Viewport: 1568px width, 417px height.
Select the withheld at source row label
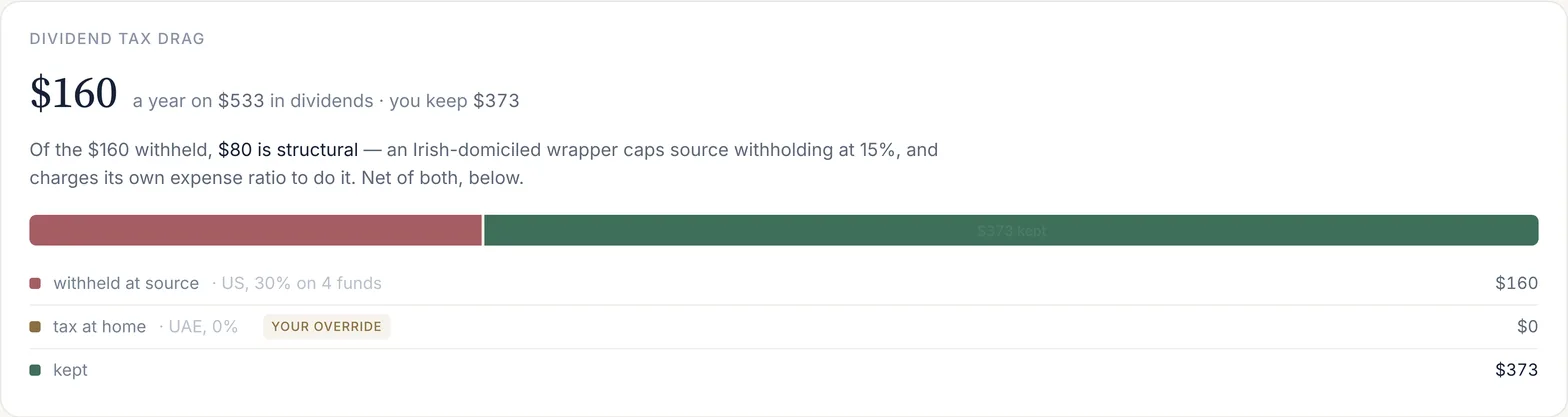126,283
